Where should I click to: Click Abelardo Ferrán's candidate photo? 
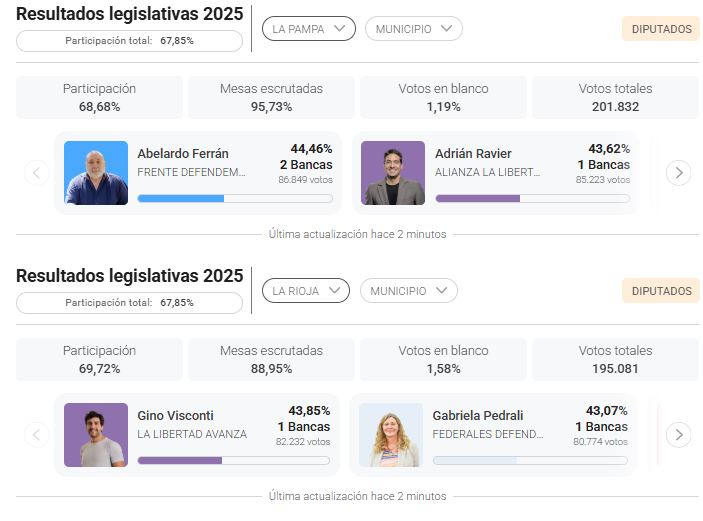(x=96, y=173)
